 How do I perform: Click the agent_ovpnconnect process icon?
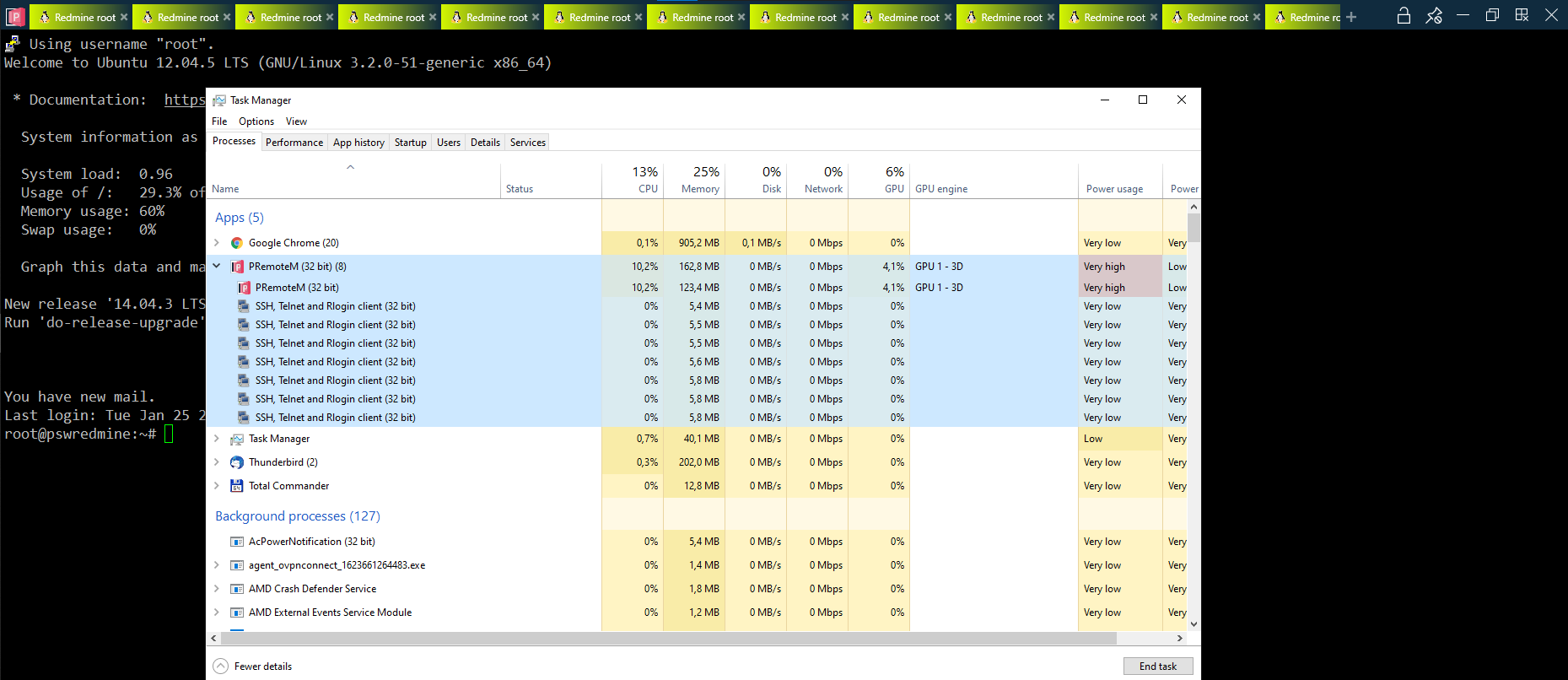(x=237, y=565)
